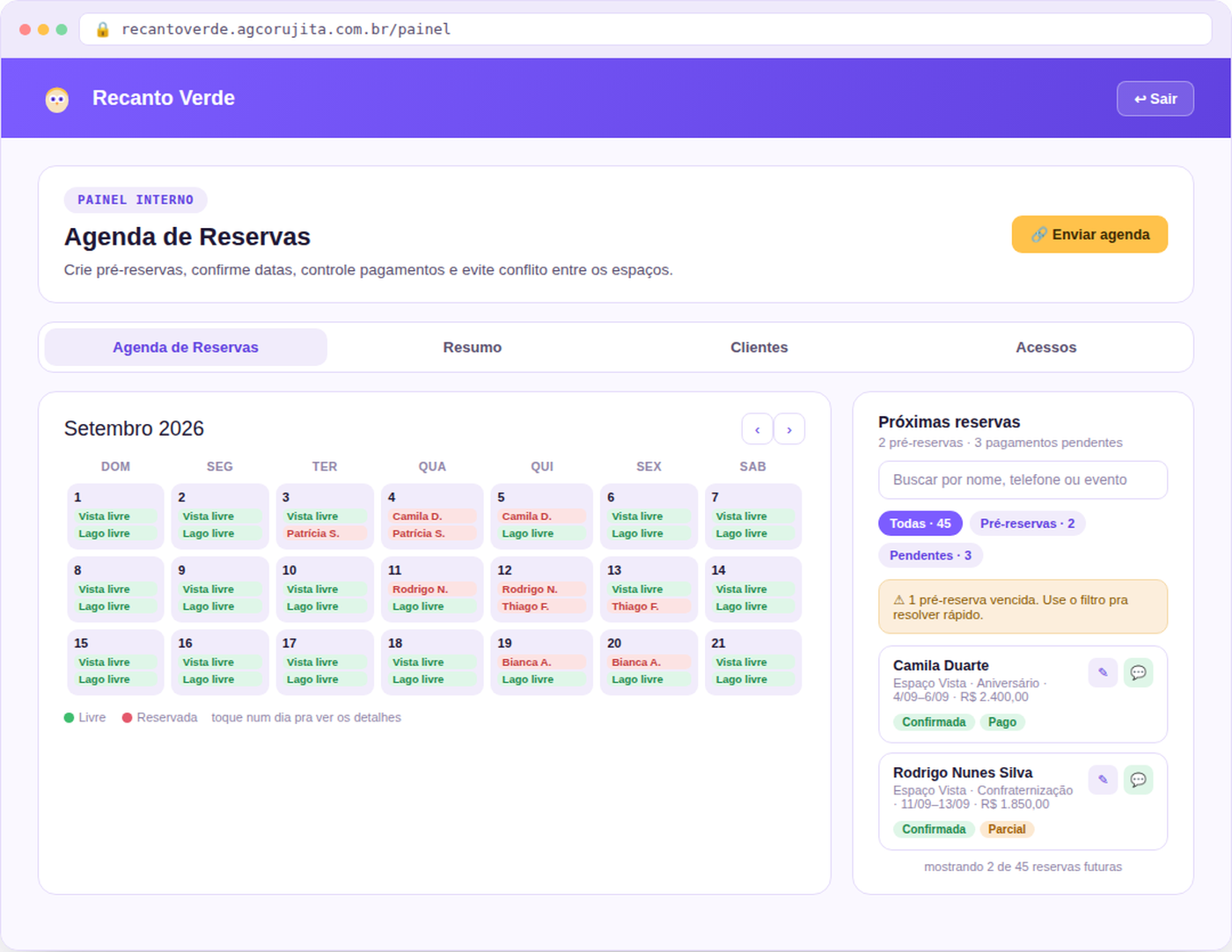Switch to the Agenda de Reservas tab
Viewport: 1232px width, 952px height.
tap(186, 348)
